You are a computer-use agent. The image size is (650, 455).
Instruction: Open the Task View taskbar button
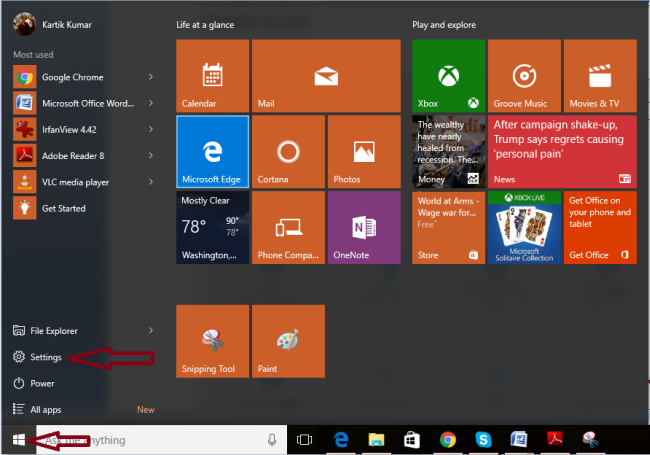305,440
